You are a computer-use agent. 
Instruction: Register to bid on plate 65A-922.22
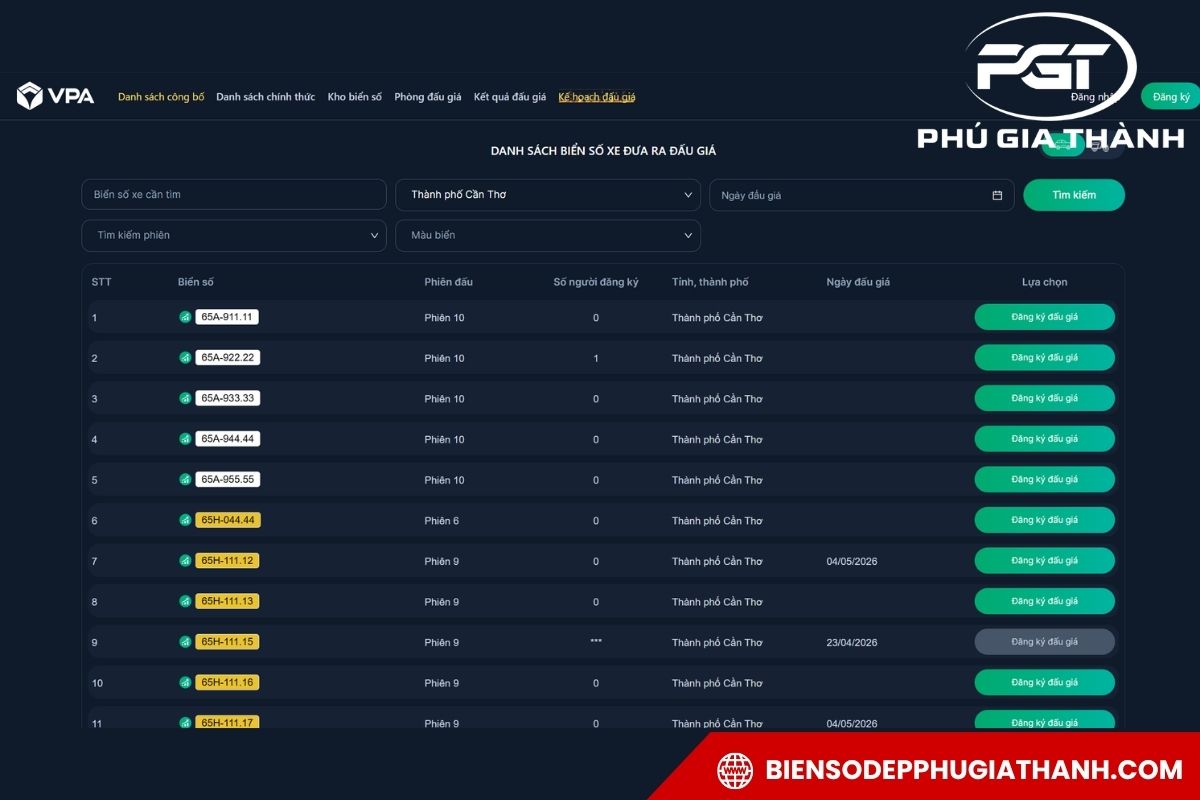(1045, 358)
